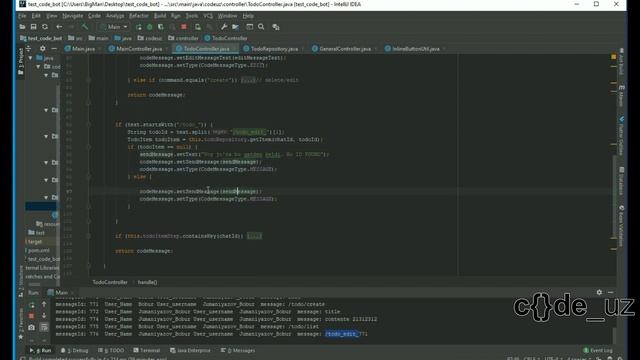Open the Refactor menu
This screenshot has height=360, width=640.
click(139, 16)
